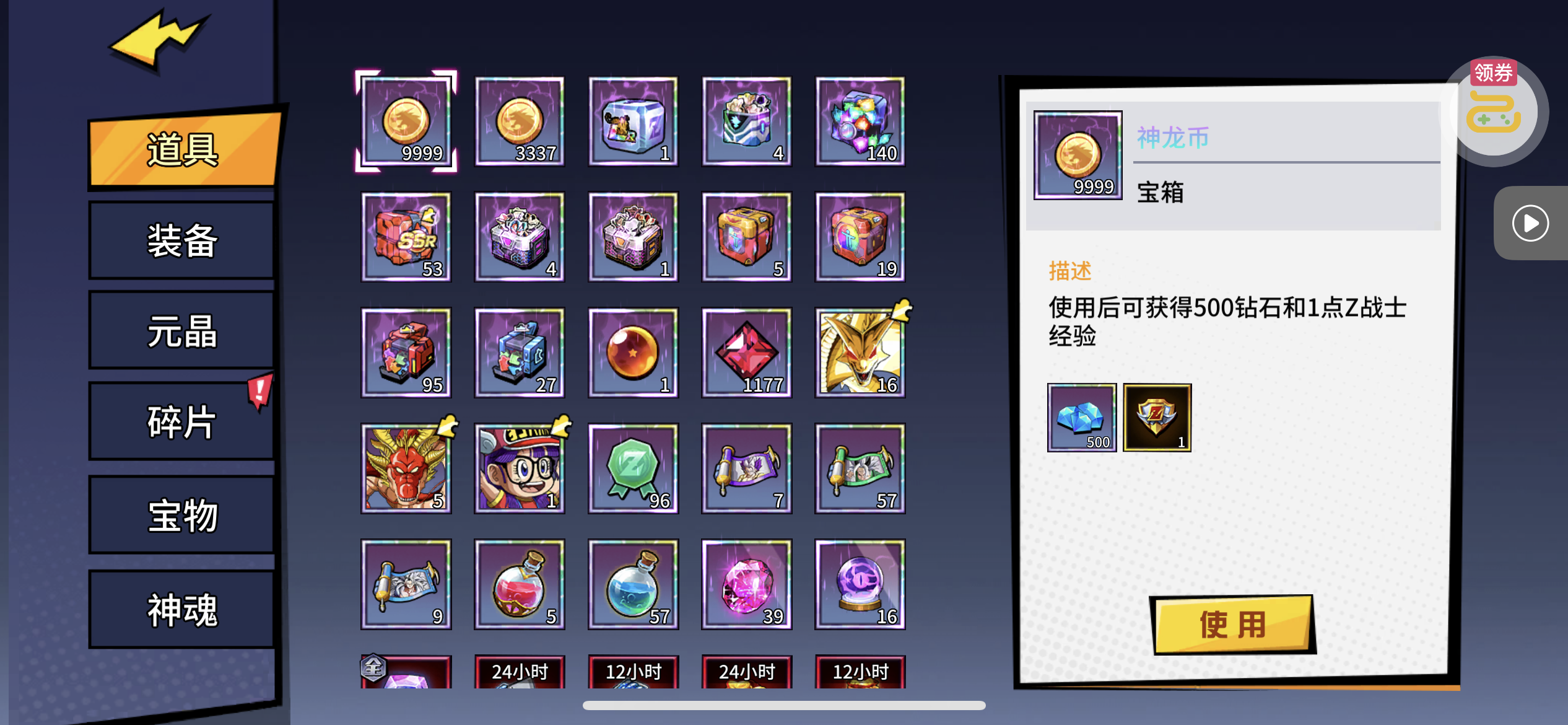
Task: Tap the 领券 coupon floating button
Action: tap(1496, 110)
